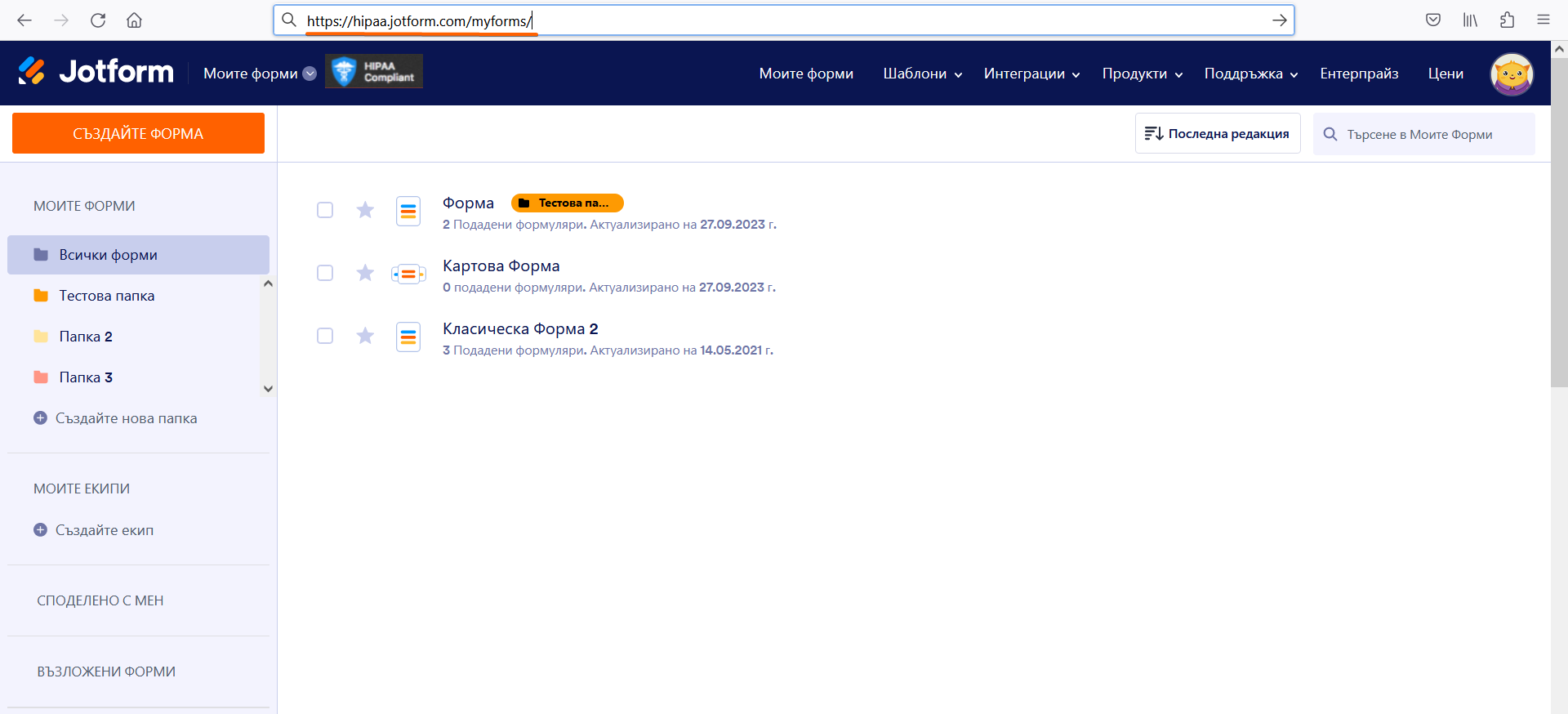Open the Последна редакция sort dropdown
The height and width of the screenshot is (714, 1568).
[1218, 133]
